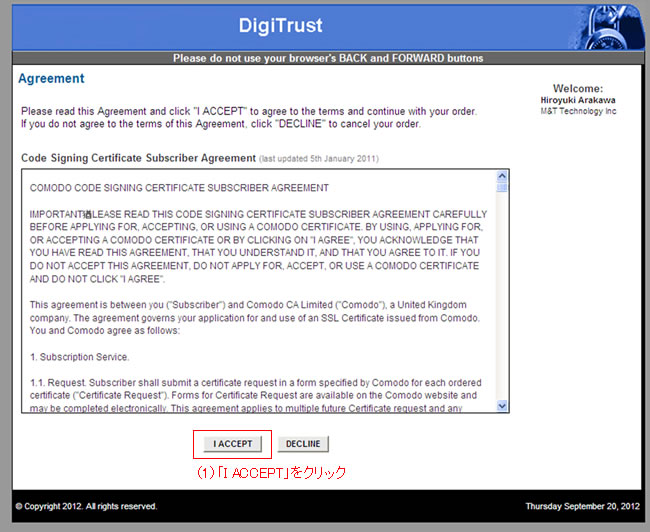Viewport: 650px width, 532px height.
Task: Click the name Hiroyuki Arakawa
Action: pos(578,100)
